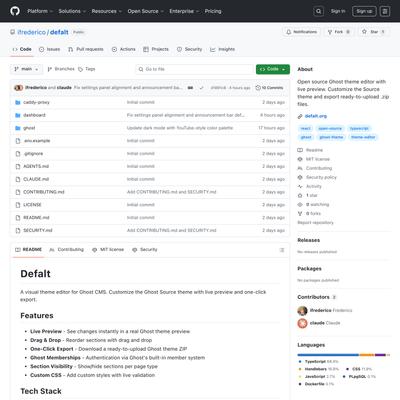Focus the Go to file search field
The width and height of the screenshot is (400, 400).
tap(195, 69)
